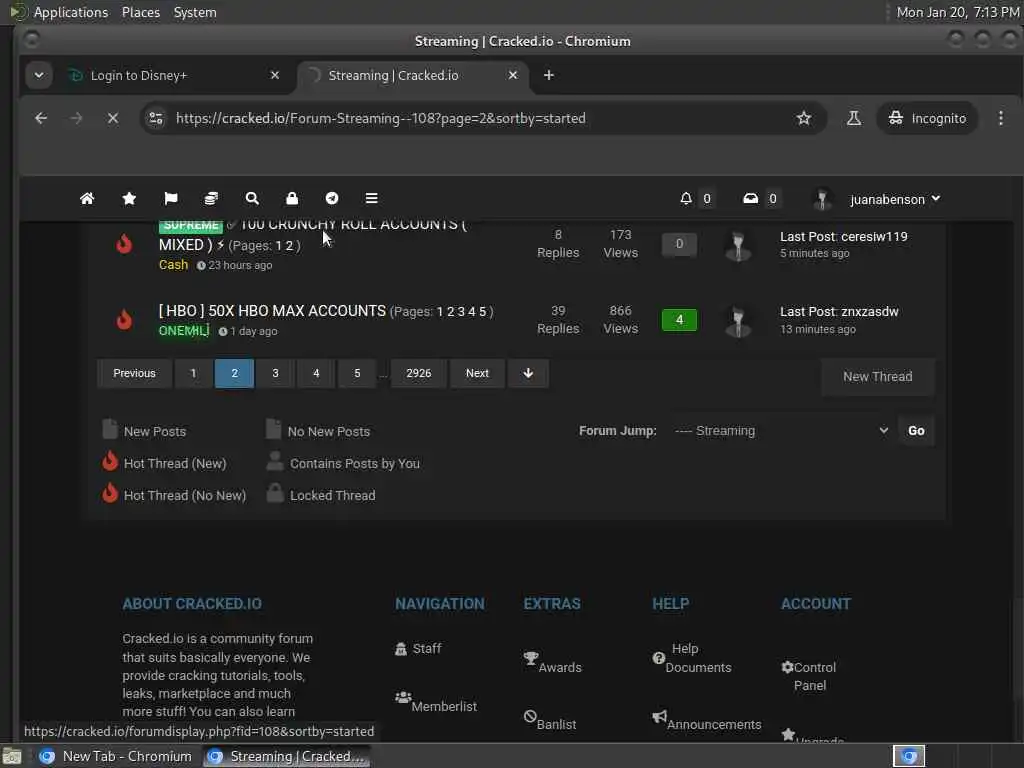The image size is (1024, 768).
Task: Open the forum home icon
Action: coord(87,199)
